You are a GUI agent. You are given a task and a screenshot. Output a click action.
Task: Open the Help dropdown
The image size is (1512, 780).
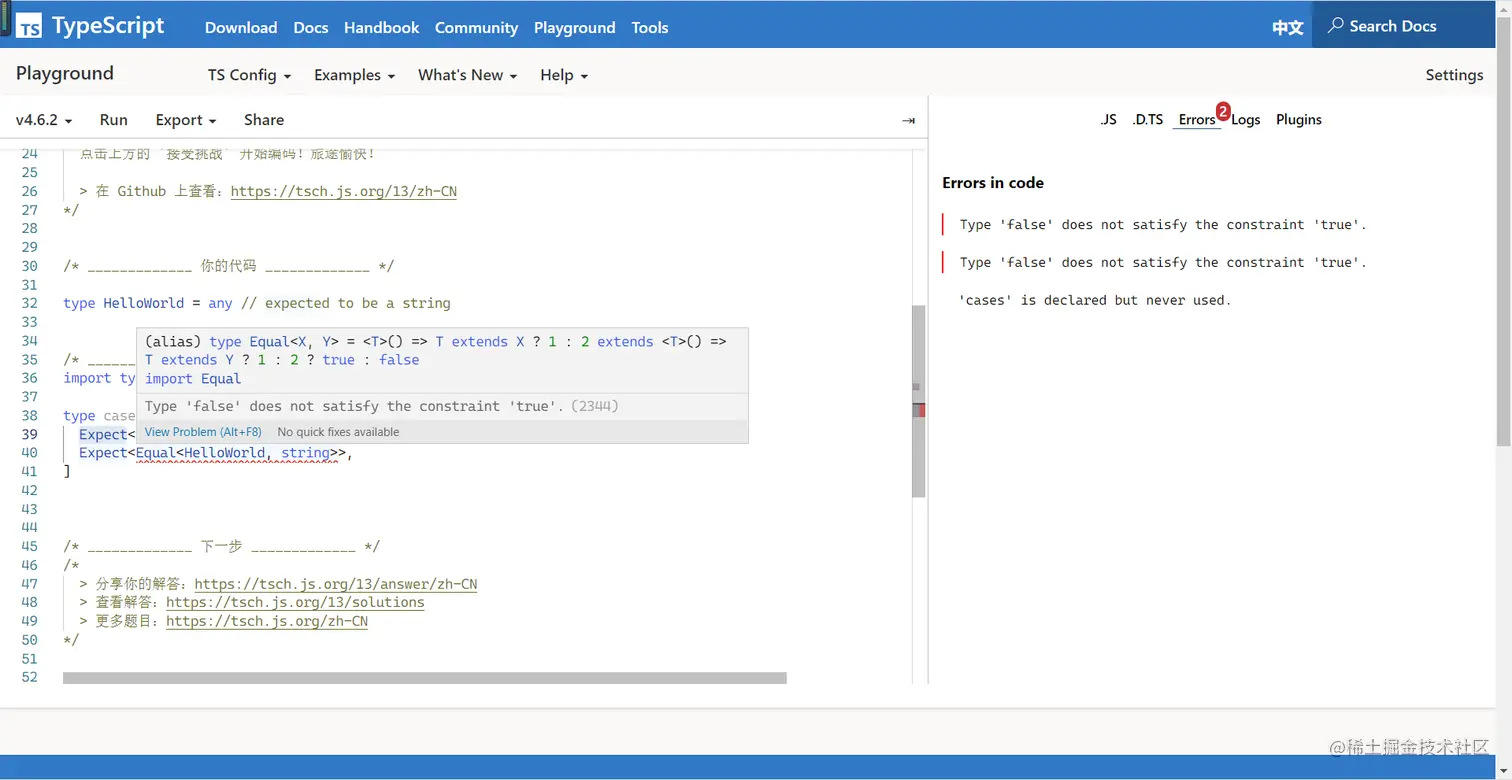(x=564, y=75)
